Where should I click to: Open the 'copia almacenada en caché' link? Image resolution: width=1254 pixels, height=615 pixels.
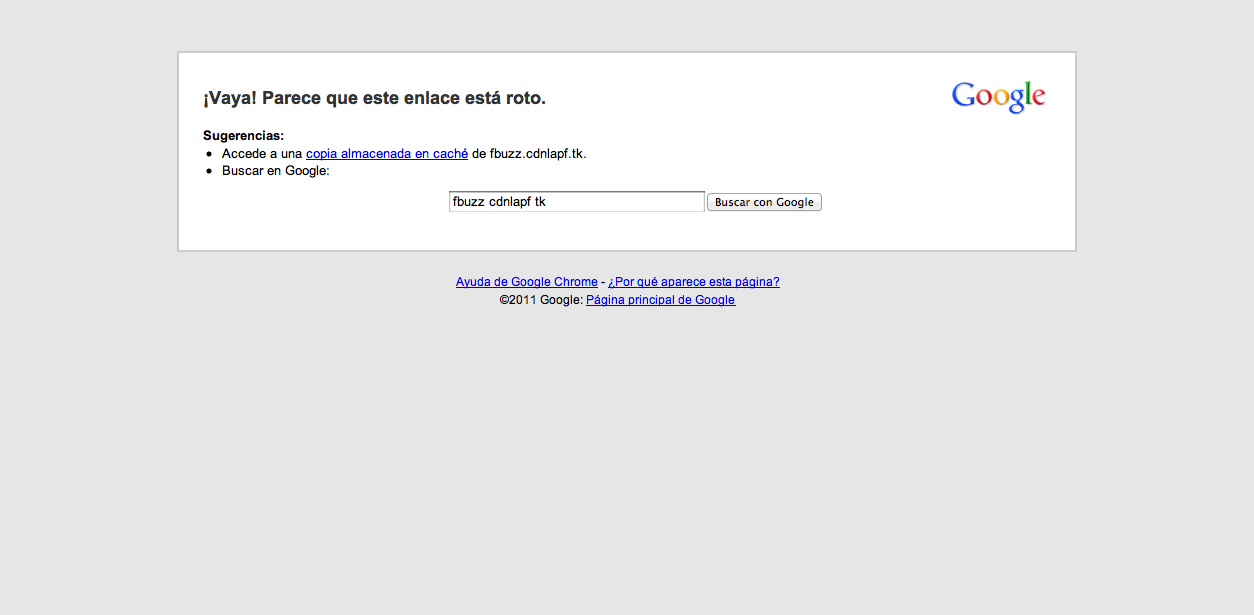[387, 154]
